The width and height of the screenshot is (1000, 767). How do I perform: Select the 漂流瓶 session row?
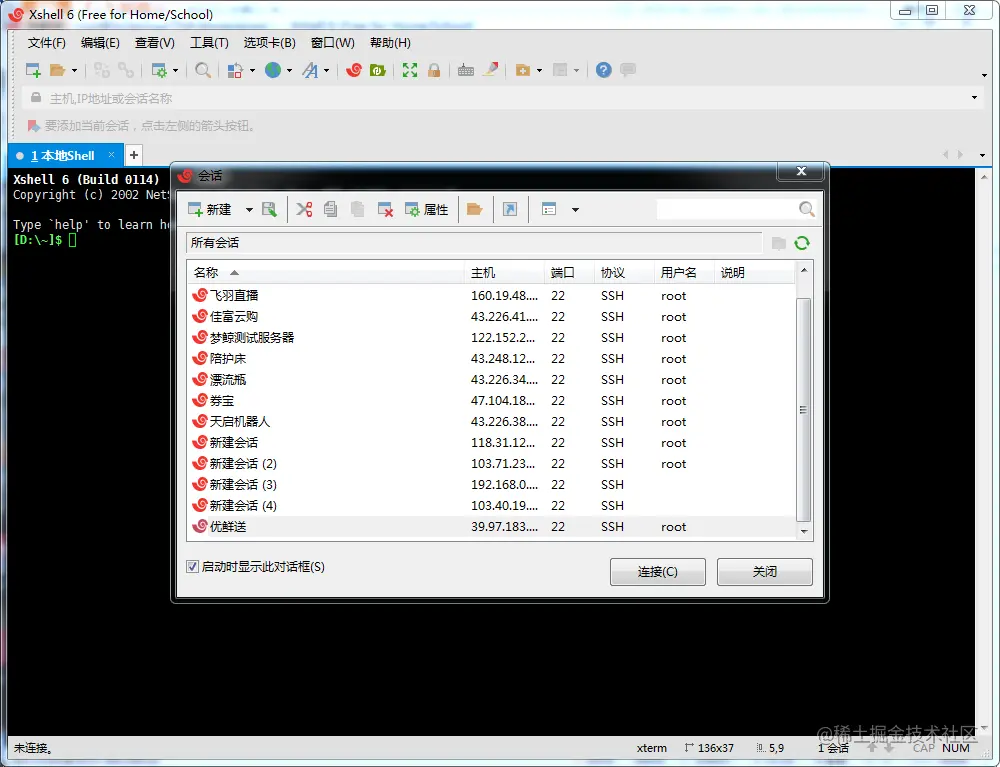coord(492,379)
